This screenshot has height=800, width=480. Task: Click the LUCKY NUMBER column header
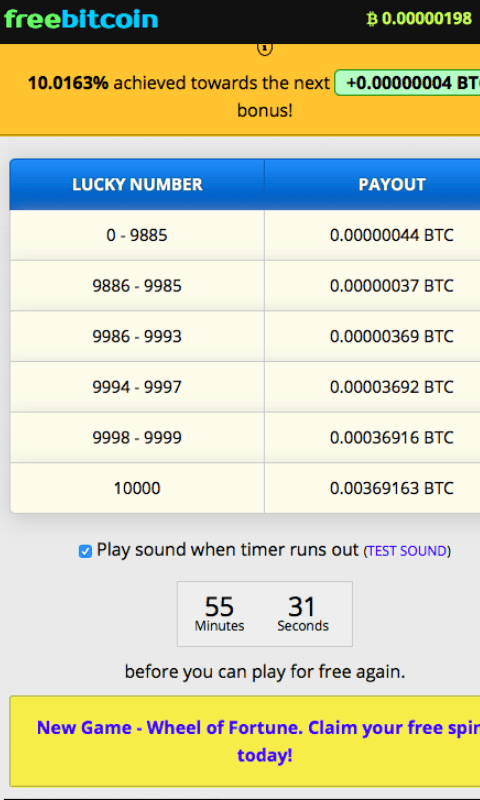pyautogui.click(x=137, y=184)
